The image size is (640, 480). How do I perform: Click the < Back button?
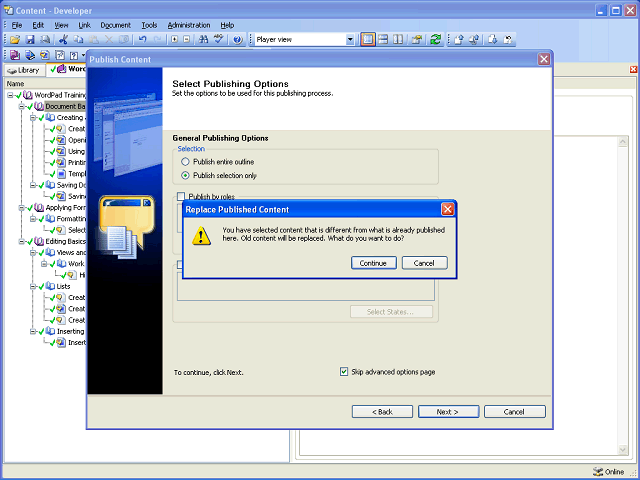[382, 412]
